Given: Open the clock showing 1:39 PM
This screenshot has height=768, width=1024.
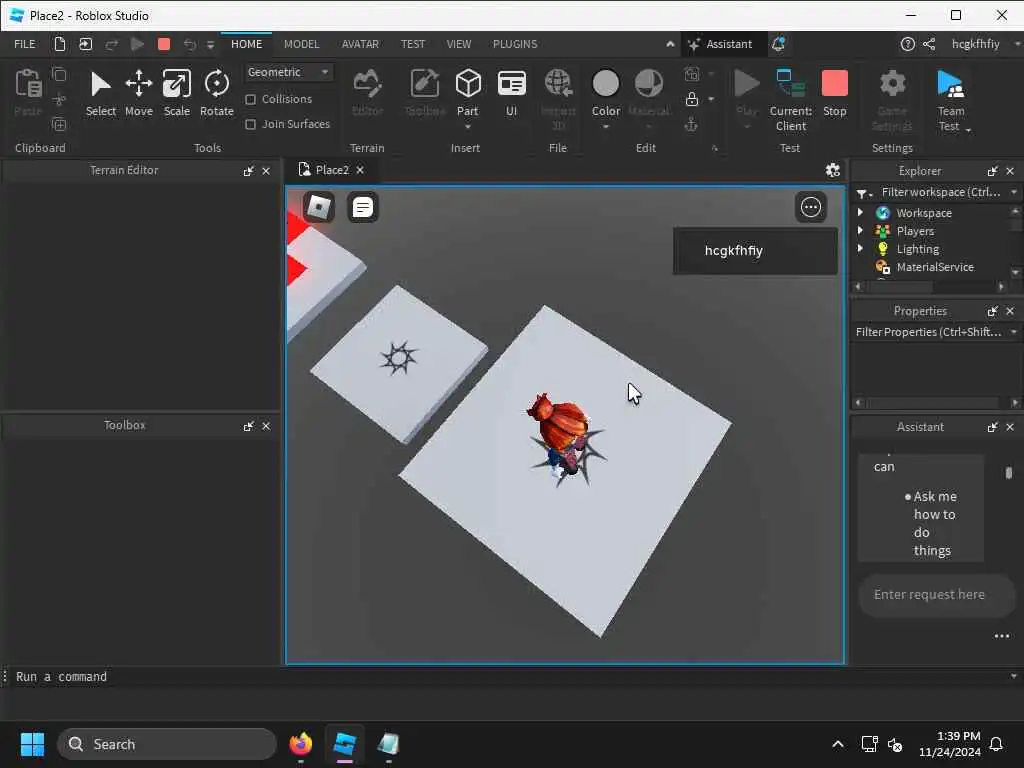Looking at the screenshot, I should pos(950,744).
